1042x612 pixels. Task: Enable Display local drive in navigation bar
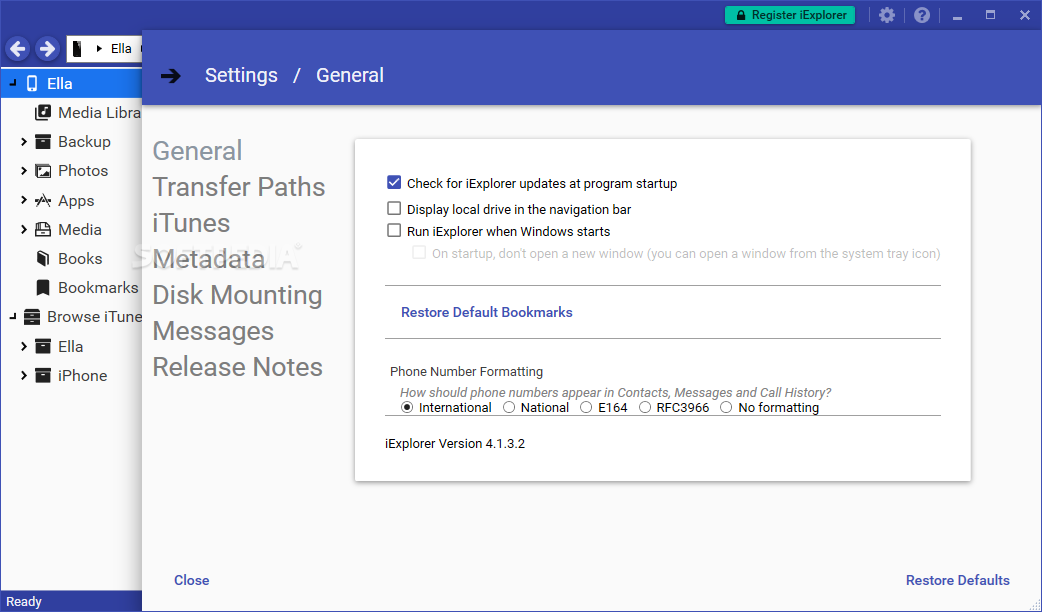pos(394,209)
